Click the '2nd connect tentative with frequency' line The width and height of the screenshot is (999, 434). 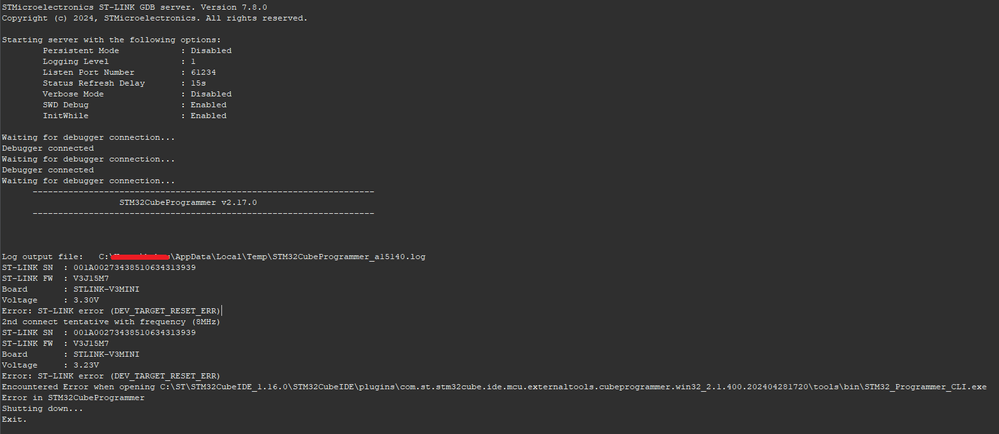[x=110, y=322]
